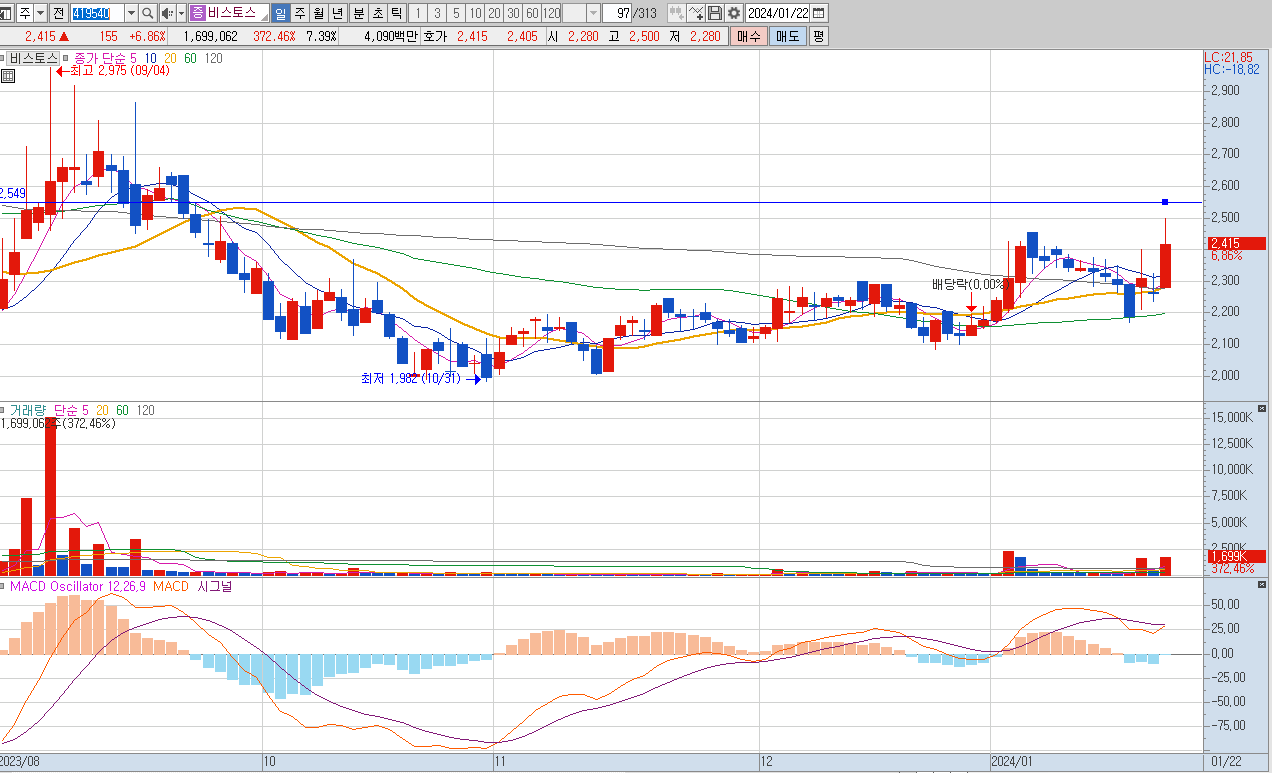Screen dimensions: 1272x773
Task: Click the red 매수 buy button
Action: point(749,36)
